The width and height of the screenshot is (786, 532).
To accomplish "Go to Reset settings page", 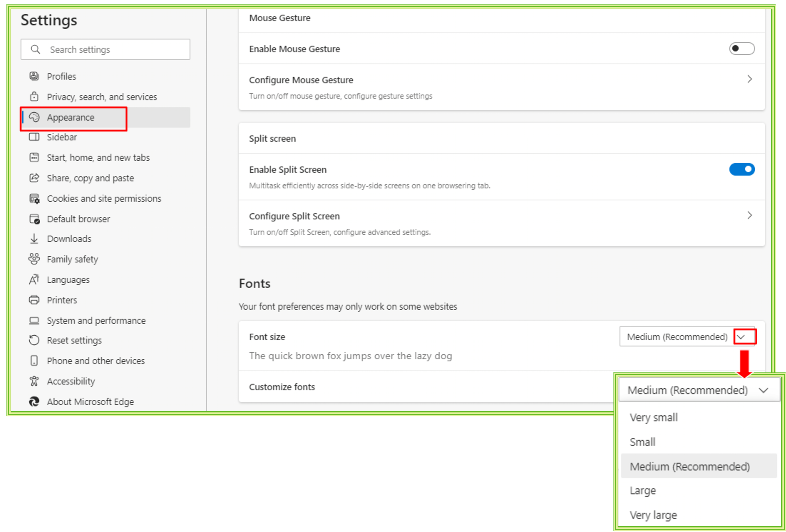I will pyautogui.click(x=74, y=341).
